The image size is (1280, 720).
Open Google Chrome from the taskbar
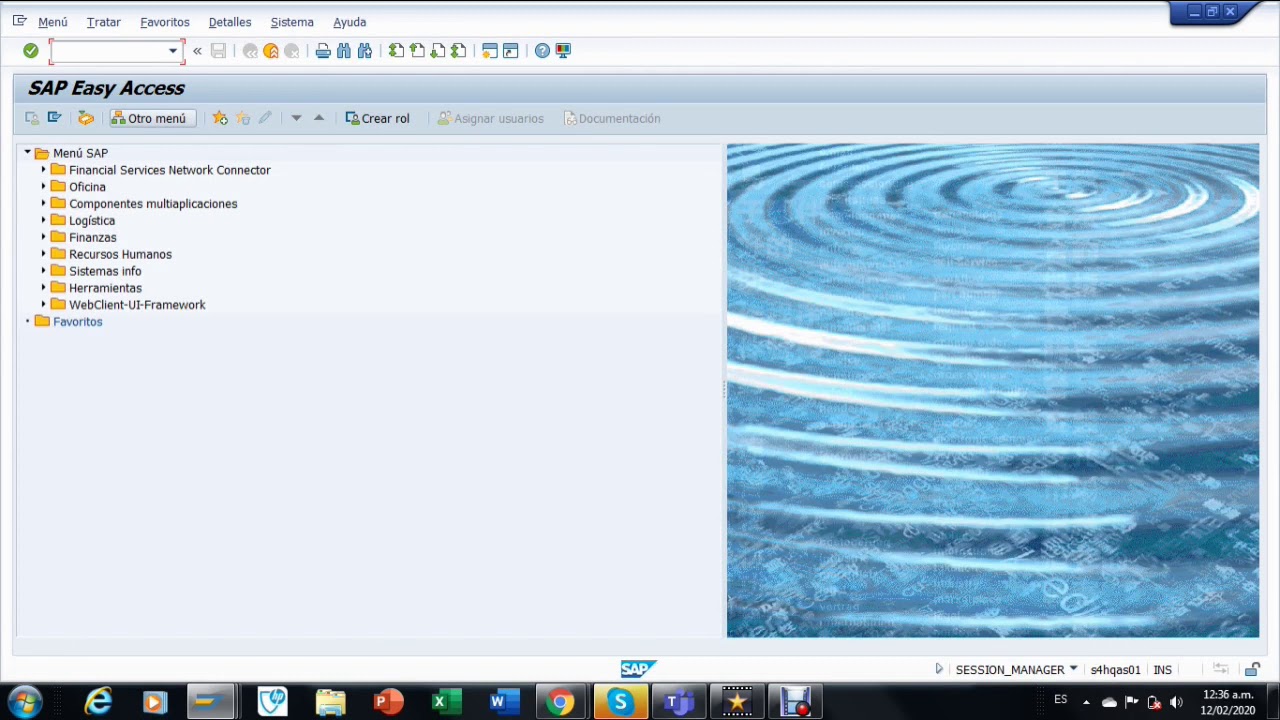(x=560, y=702)
